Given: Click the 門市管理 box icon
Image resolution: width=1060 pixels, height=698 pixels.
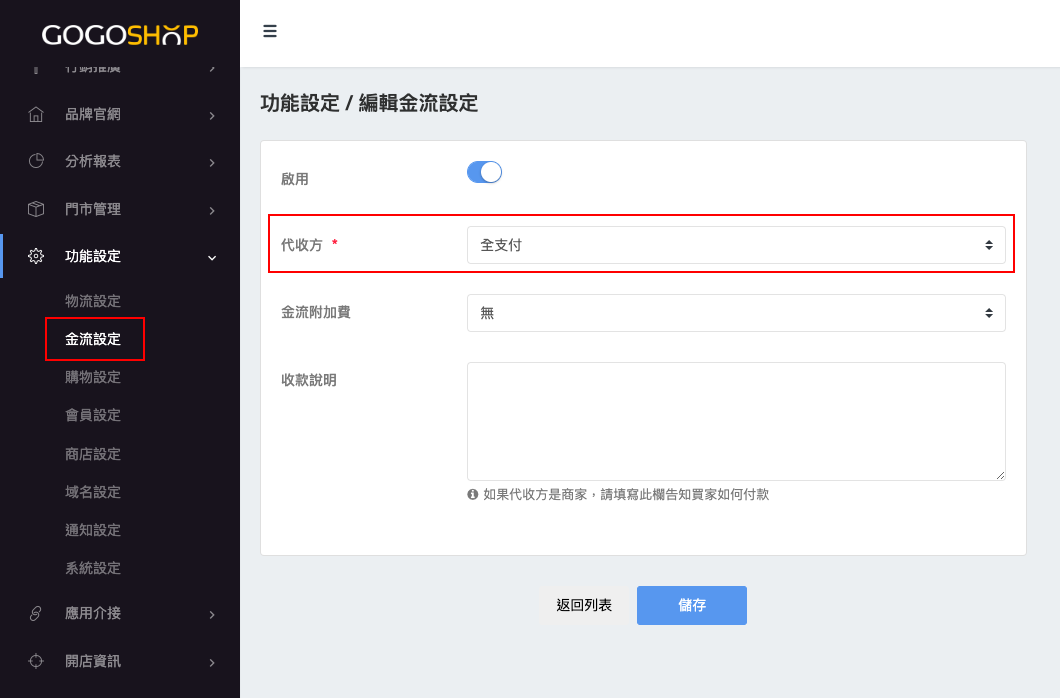Looking at the screenshot, I should (36, 209).
